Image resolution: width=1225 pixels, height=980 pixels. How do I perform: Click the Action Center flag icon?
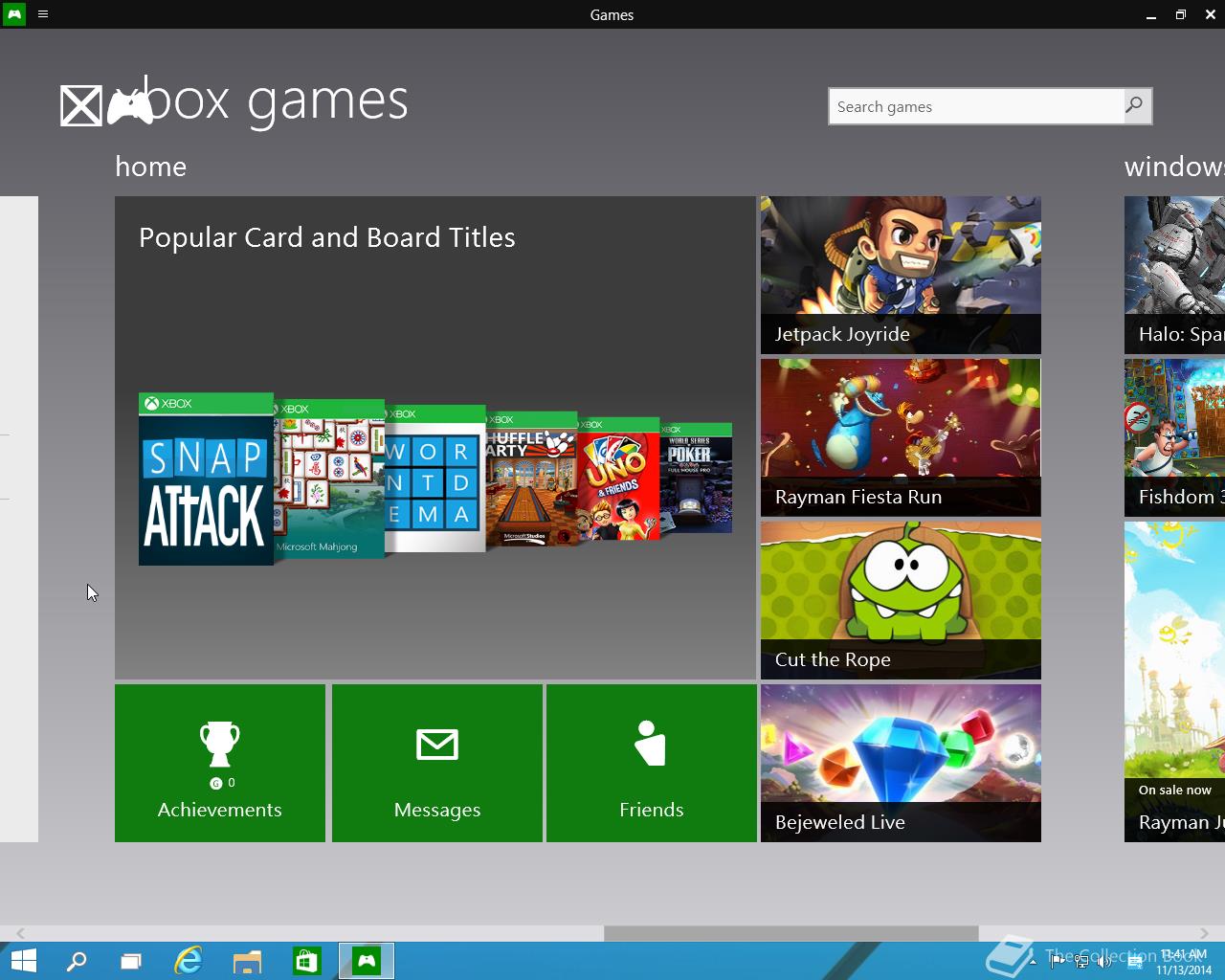coord(1058,961)
